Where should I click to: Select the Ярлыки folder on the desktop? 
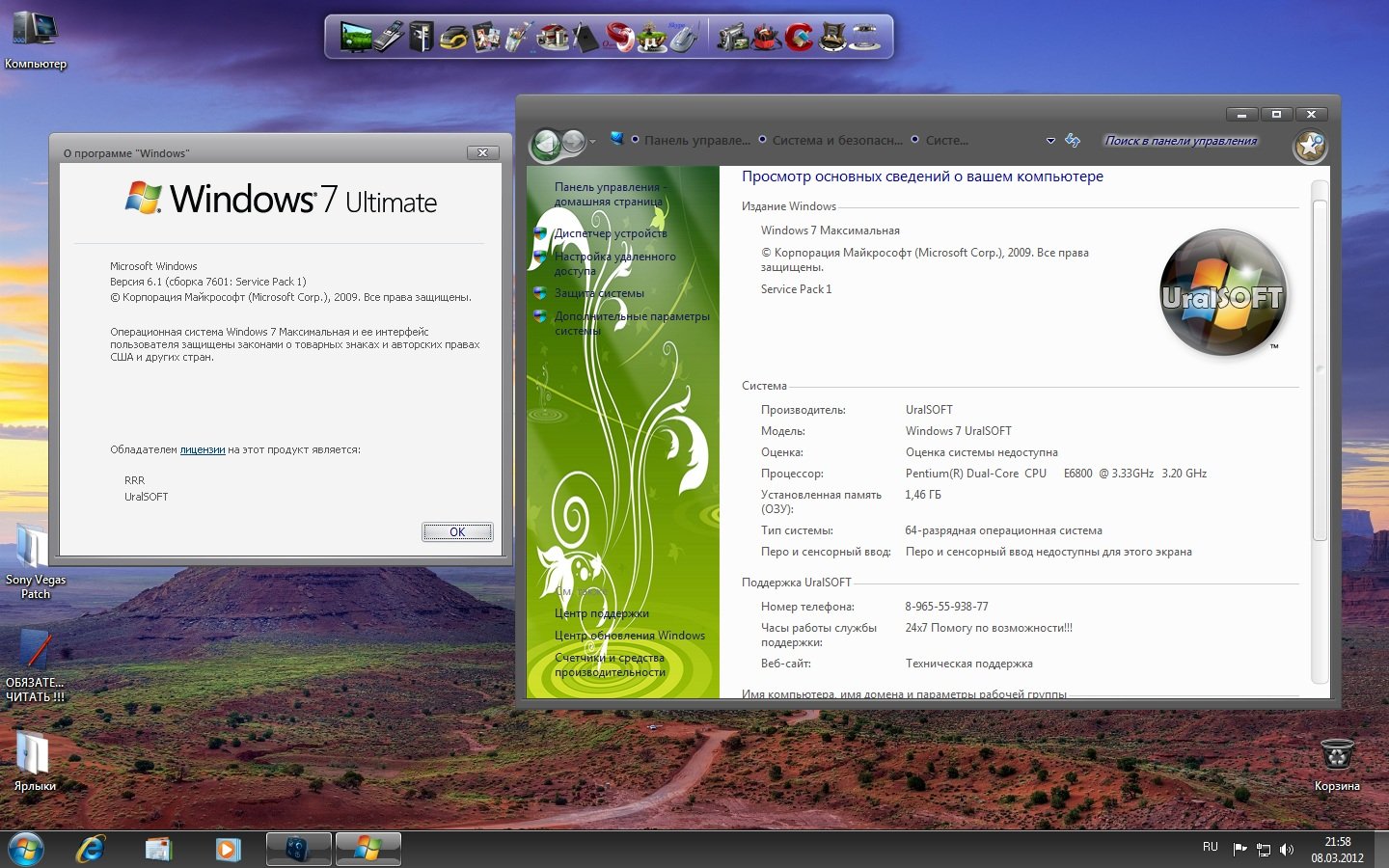click(x=35, y=762)
